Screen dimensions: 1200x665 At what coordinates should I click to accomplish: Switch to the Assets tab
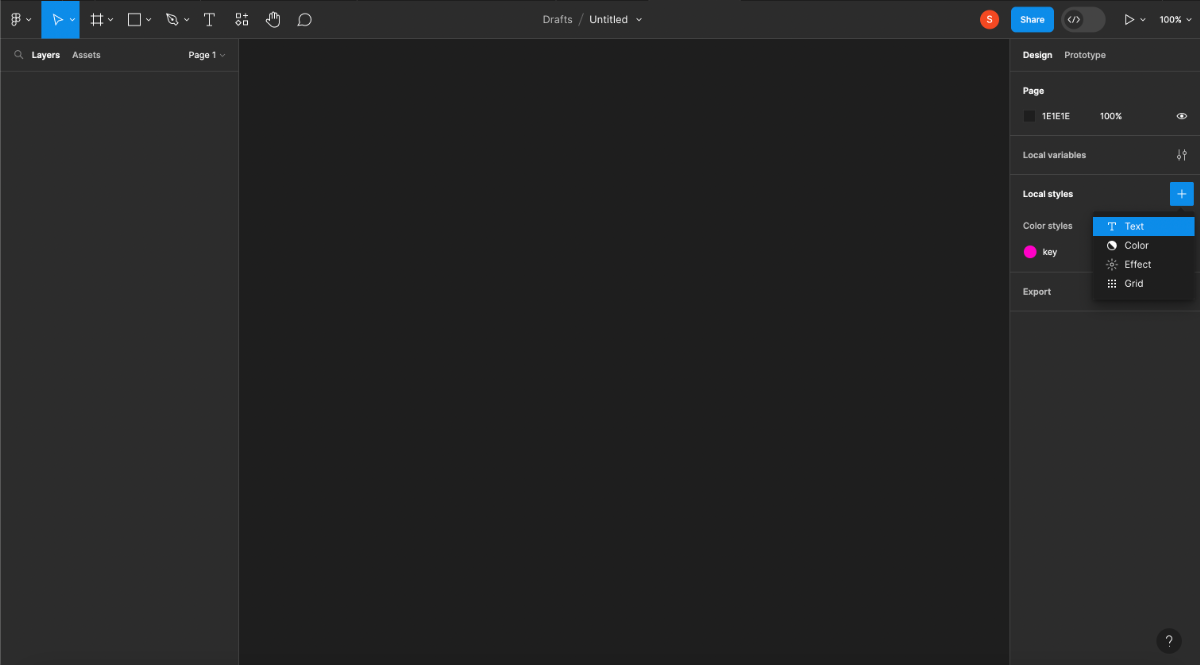tap(86, 55)
